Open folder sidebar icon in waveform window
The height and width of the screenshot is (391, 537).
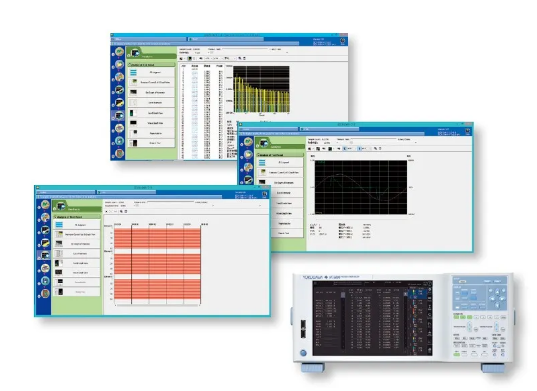pyautogui.click(x=248, y=155)
